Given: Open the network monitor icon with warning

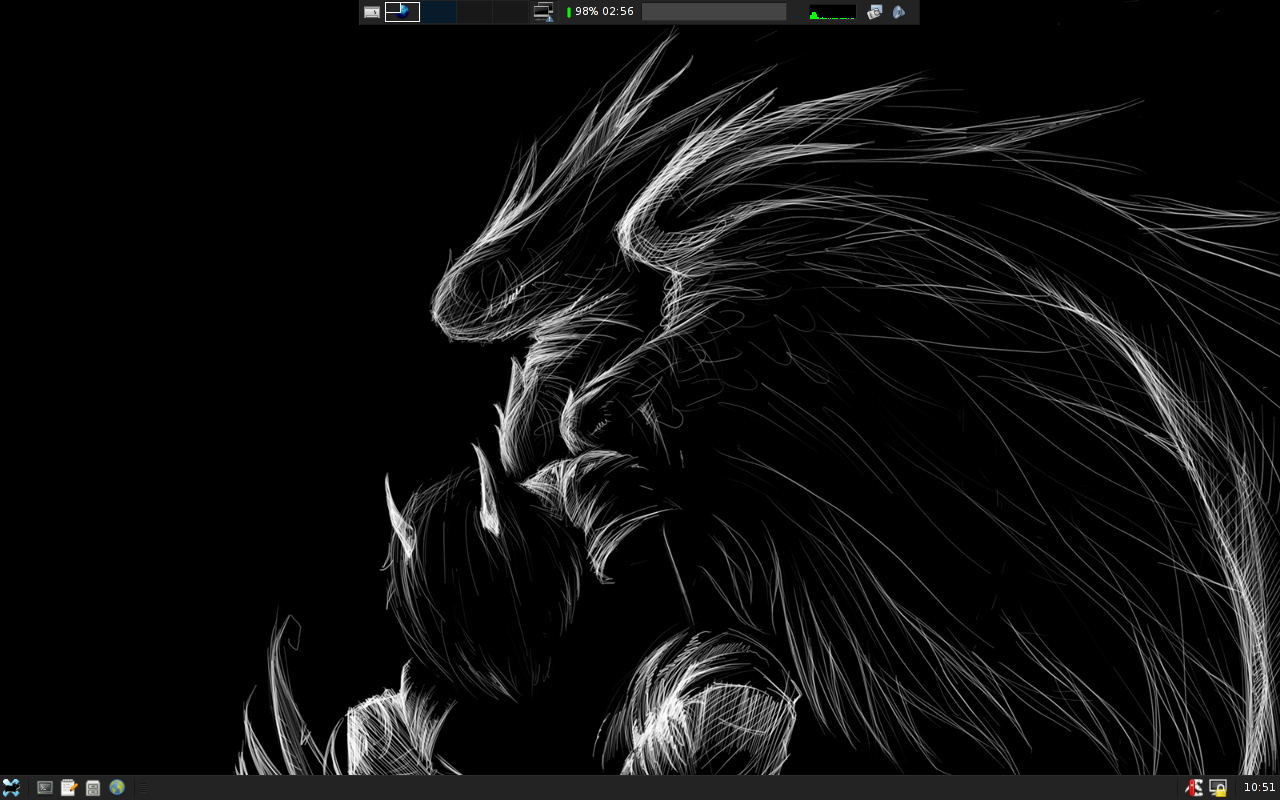Looking at the screenshot, I should coord(543,12).
